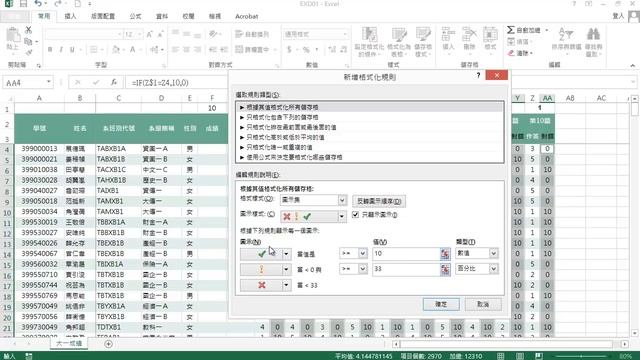This screenshot has height=360, width=640.
Task: Click the add new sheet plus icon
Action: (x=108, y=344)
